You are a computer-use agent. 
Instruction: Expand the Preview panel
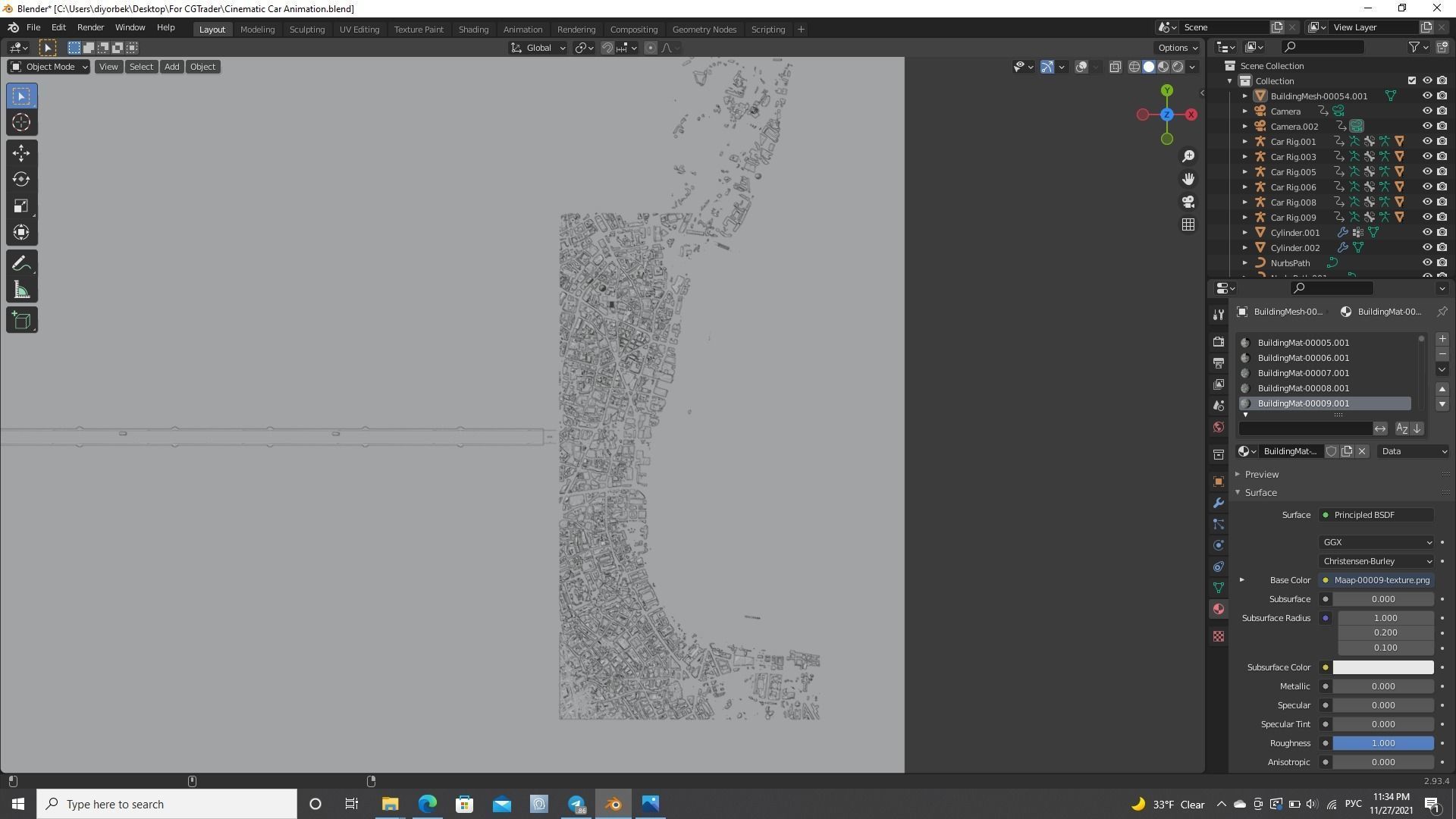click(x=1261, y=475)
